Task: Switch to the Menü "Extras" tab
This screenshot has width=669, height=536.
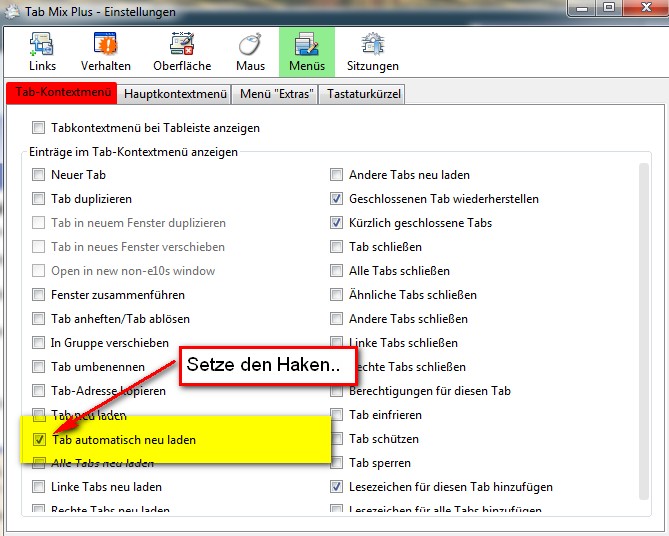Action: click(276, 94)
